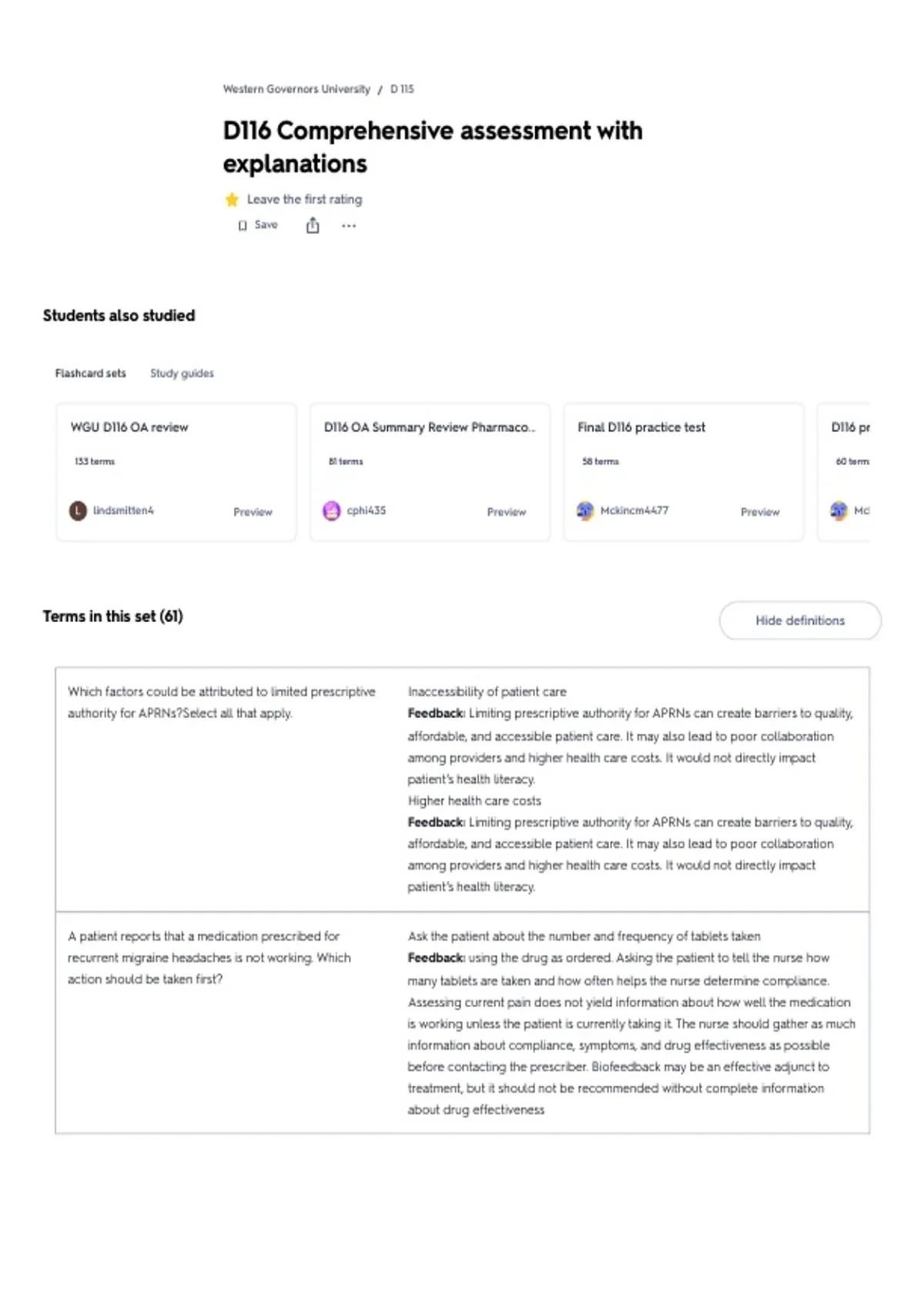Toggle Hide definitions button
The image size is (924, 1309).
[800, 621]
